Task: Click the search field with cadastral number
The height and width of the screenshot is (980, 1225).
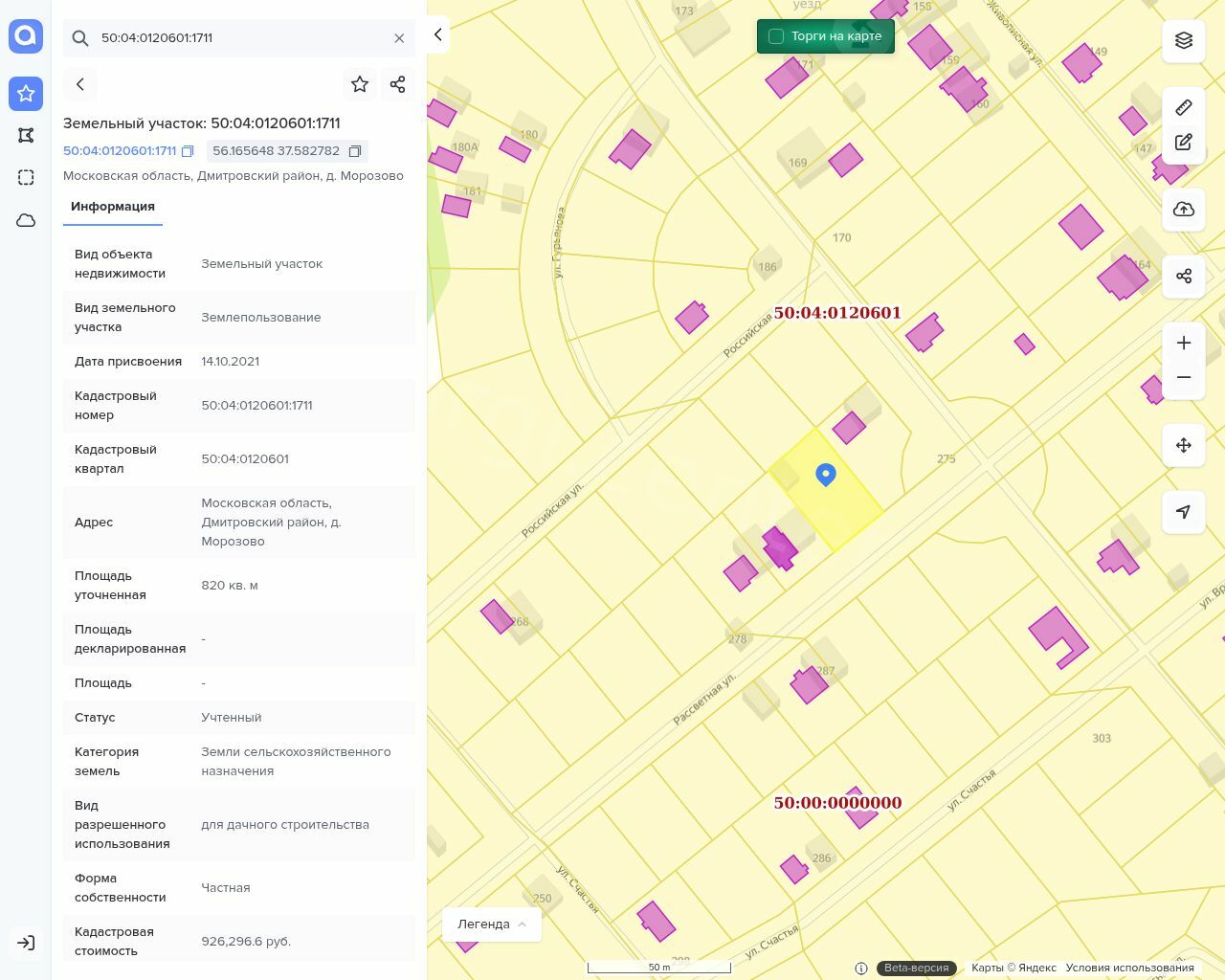Action: pyautogui.click(x=239, y=38)
